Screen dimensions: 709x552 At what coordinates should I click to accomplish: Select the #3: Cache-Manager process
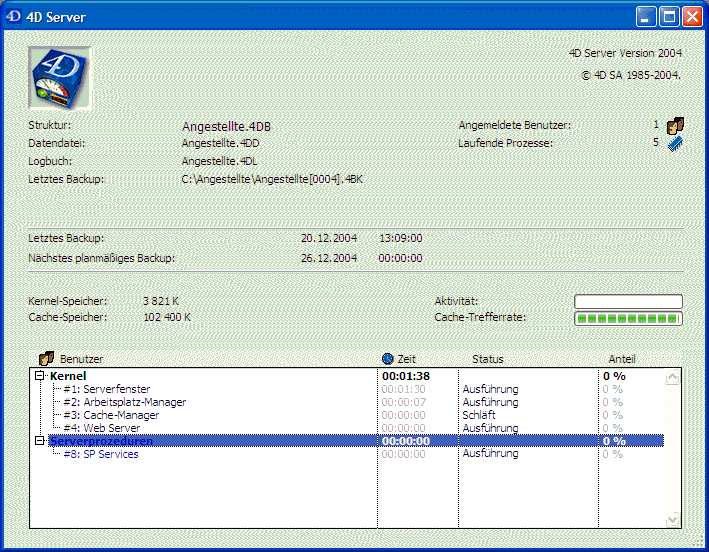pos(110,415)
